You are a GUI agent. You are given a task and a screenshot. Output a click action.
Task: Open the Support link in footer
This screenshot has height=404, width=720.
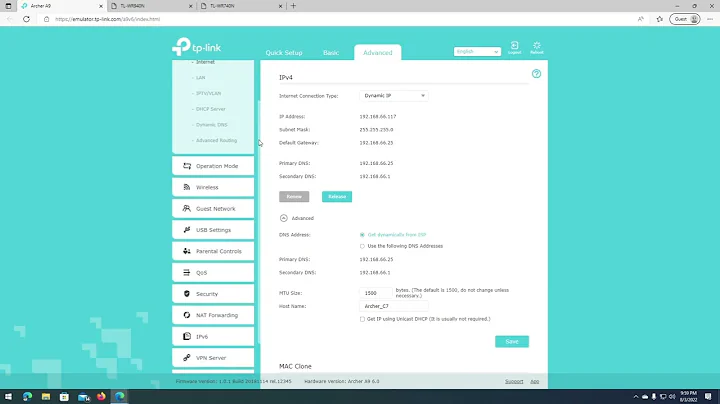[514, 381]
